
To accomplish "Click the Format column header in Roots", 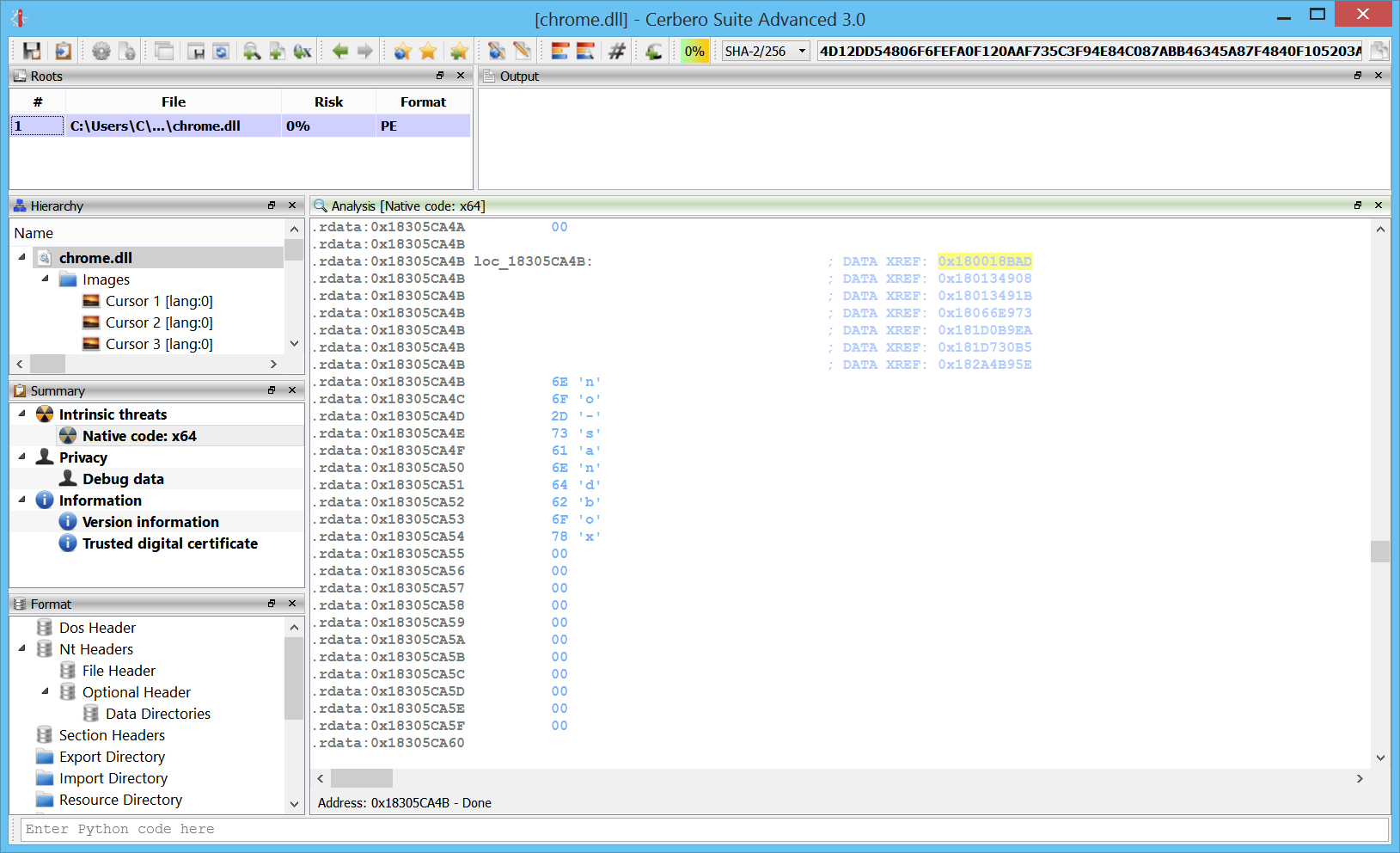I will coord(423,101).
